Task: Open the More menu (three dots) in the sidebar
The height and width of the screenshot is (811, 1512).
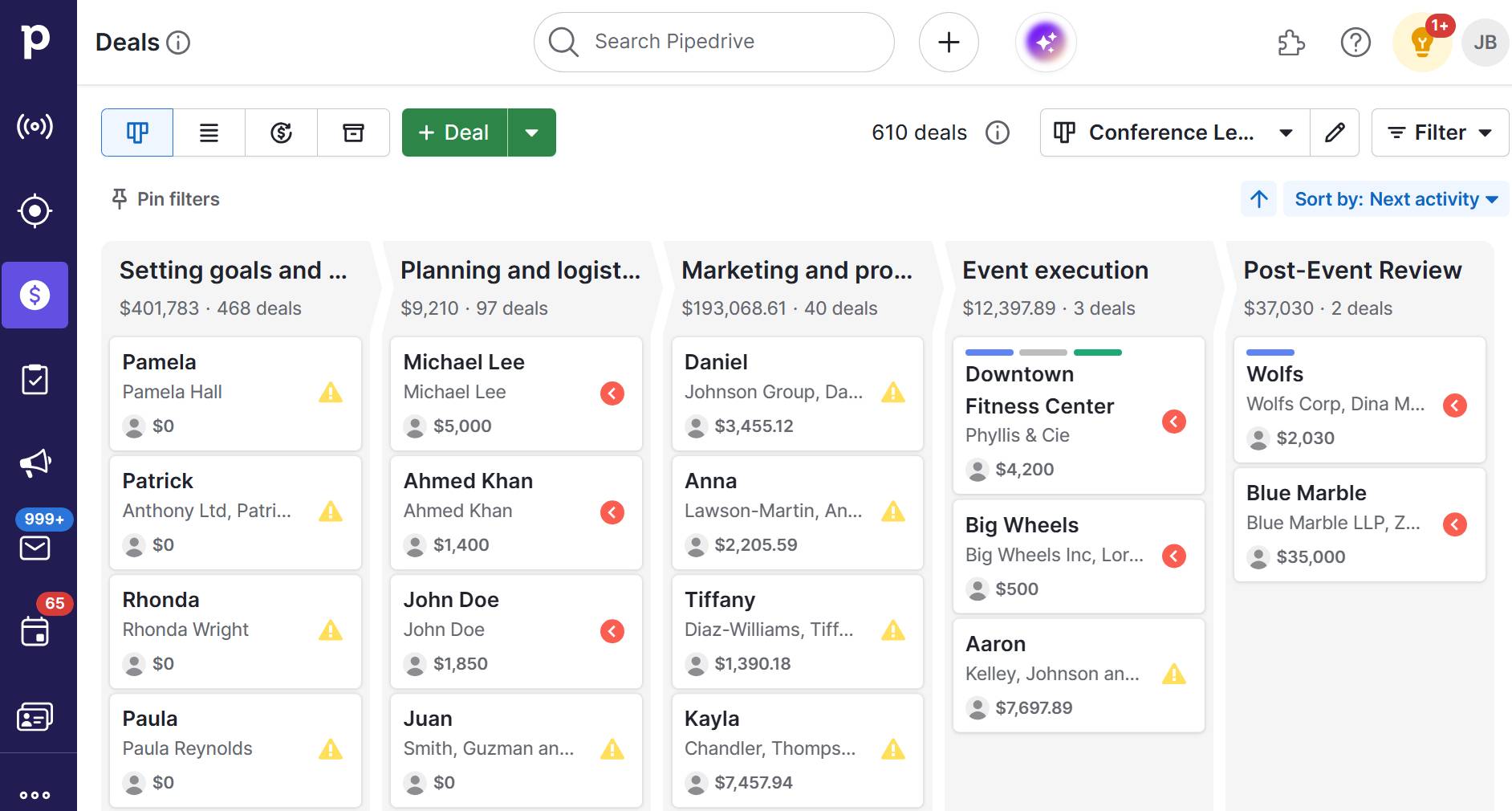Action: [x=35, y=795]
